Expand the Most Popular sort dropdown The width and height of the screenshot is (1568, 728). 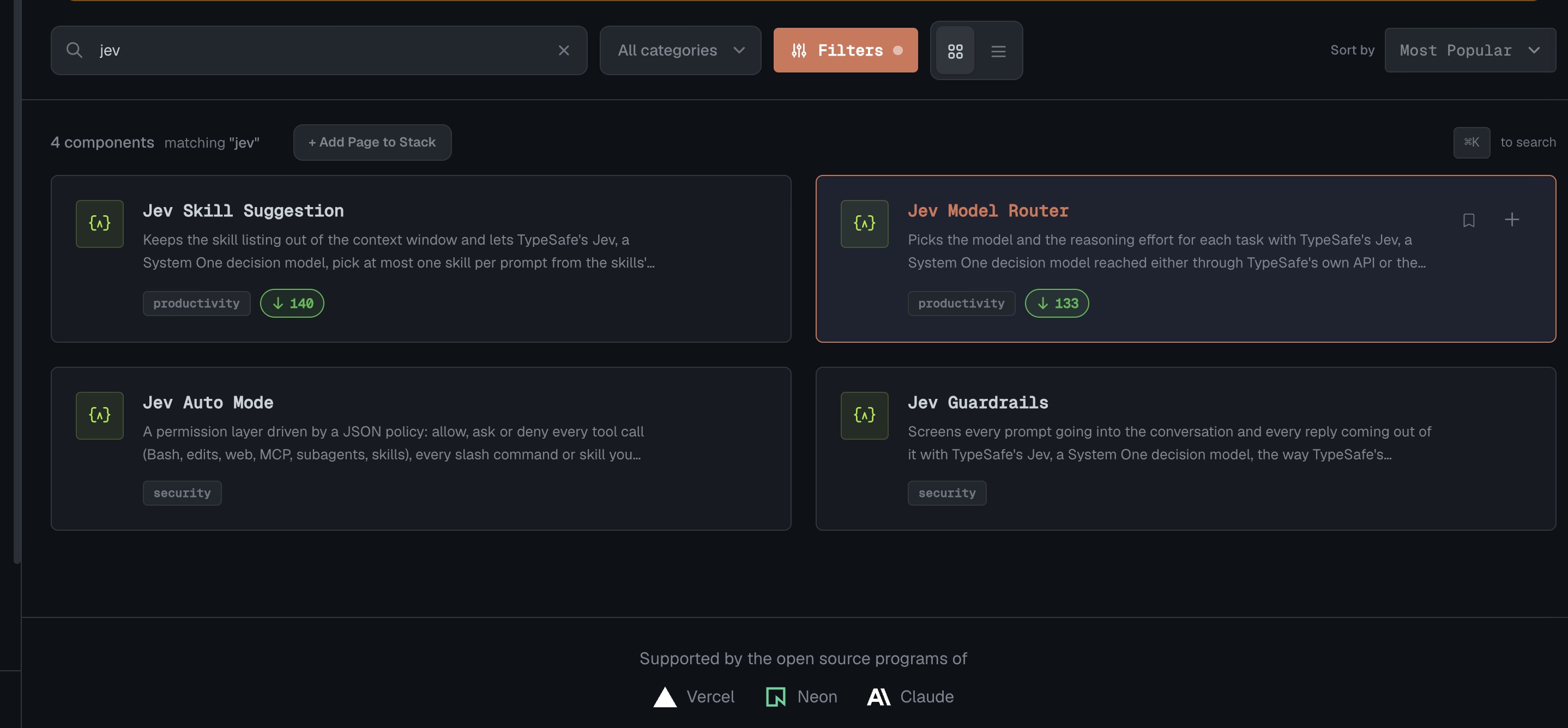1469,51
